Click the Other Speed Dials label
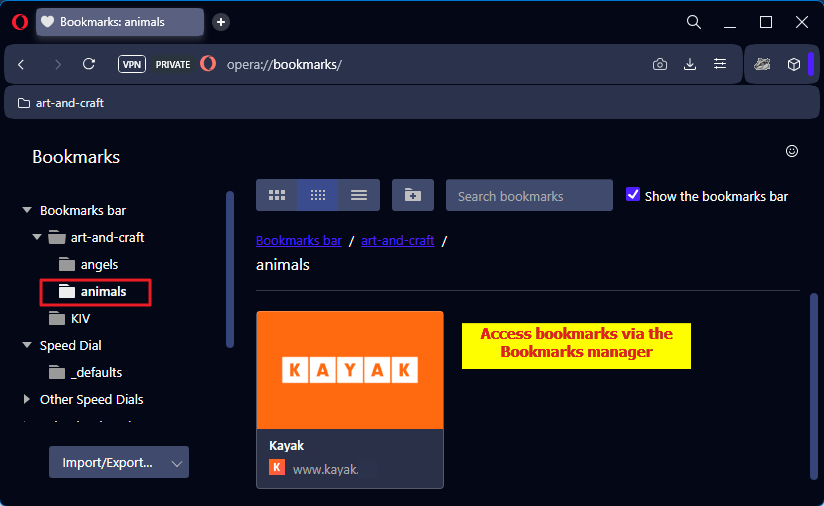Image resolution: width=824 pixels, height=506 pixels. tap(91, 400)
